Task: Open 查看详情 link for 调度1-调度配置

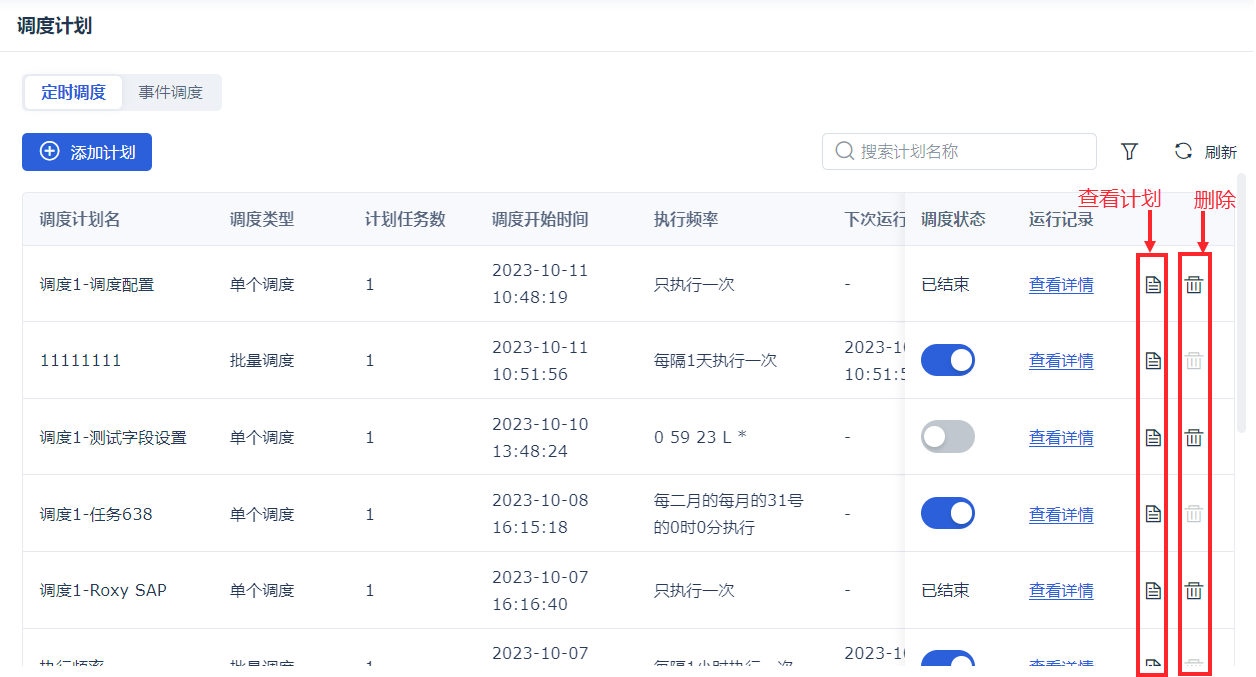Action: [1061, 285]
